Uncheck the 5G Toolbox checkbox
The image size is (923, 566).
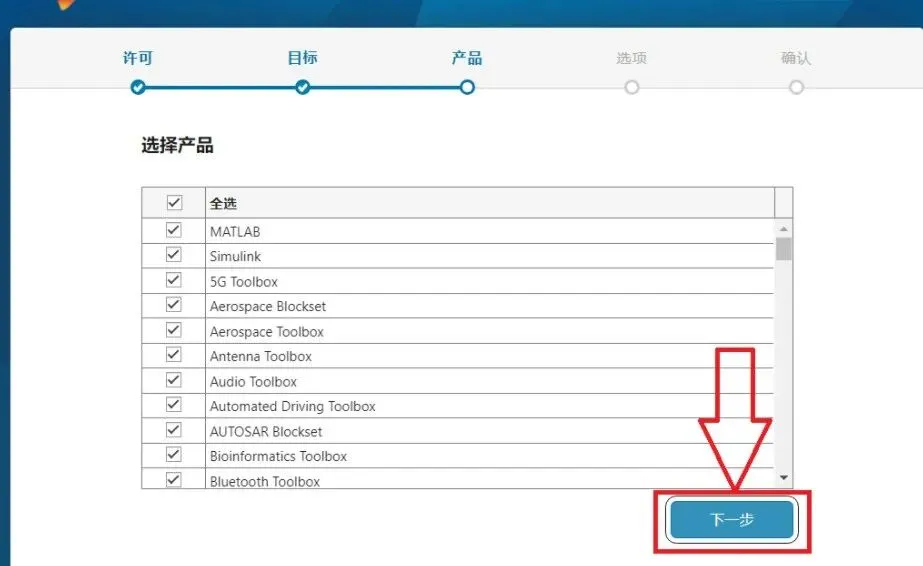click(x=174, y=280)
